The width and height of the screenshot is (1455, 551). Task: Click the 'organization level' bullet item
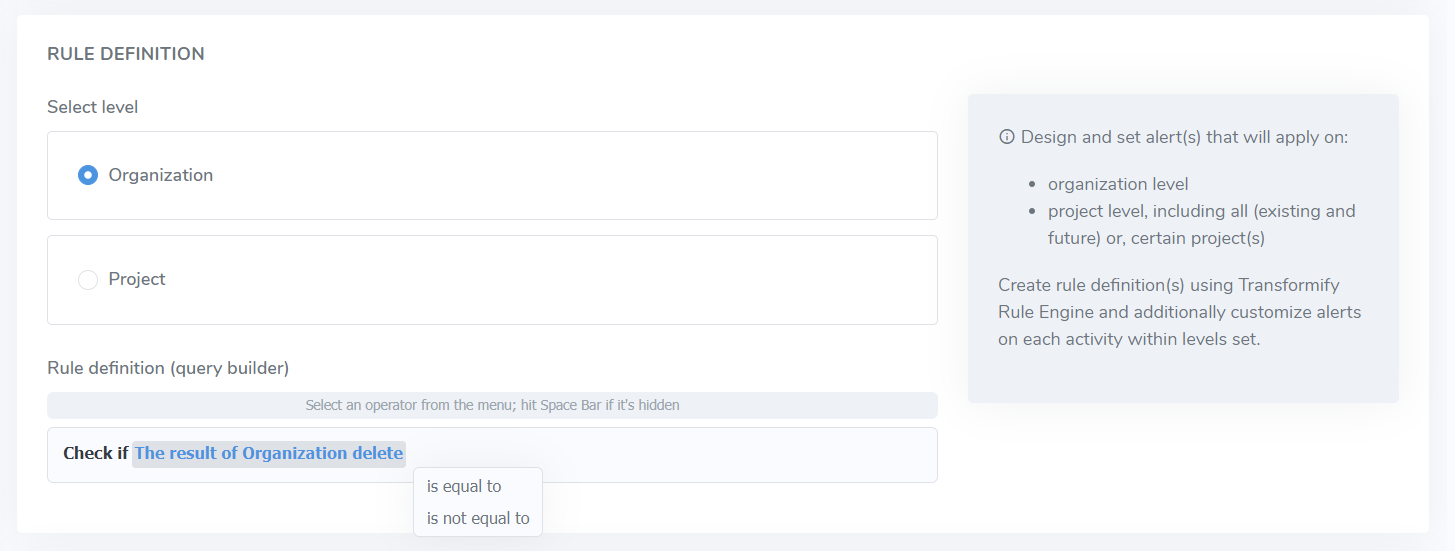(1118, 184)
